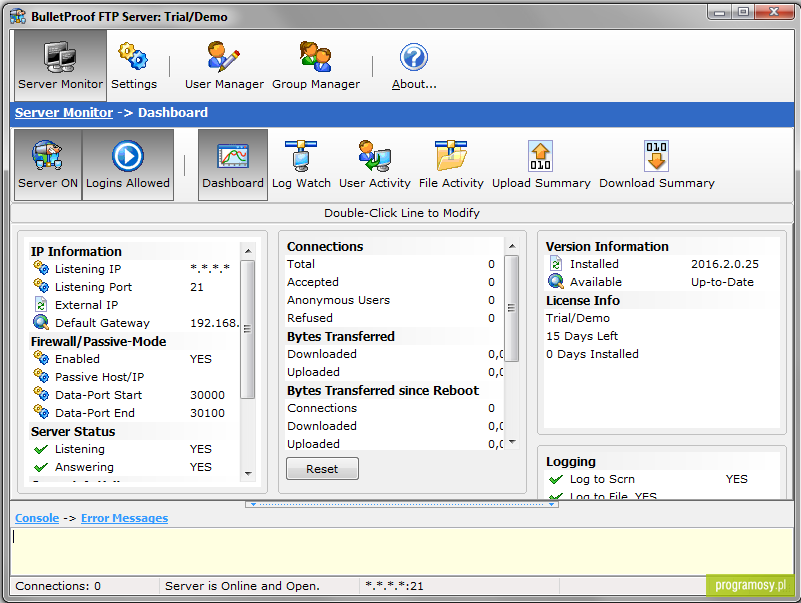This screenshot has width=801, height=603.
Task: Select the Data-Port Start value 30000
Action: [207, 395]
